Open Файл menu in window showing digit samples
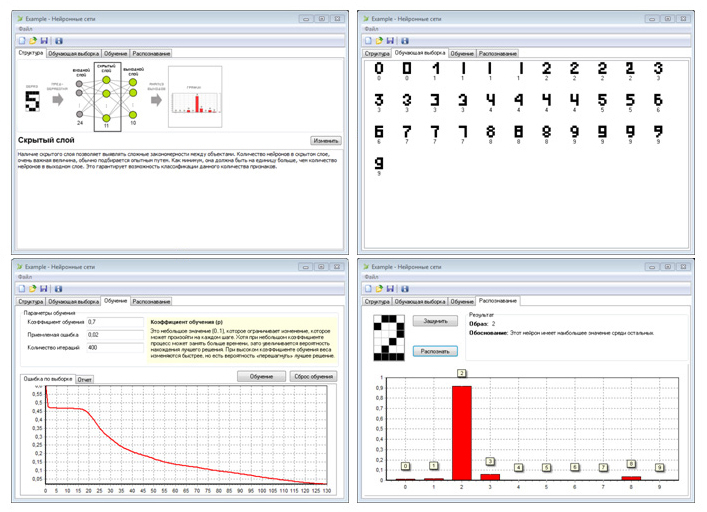707x512 pixels. click(x=372, y=29)
